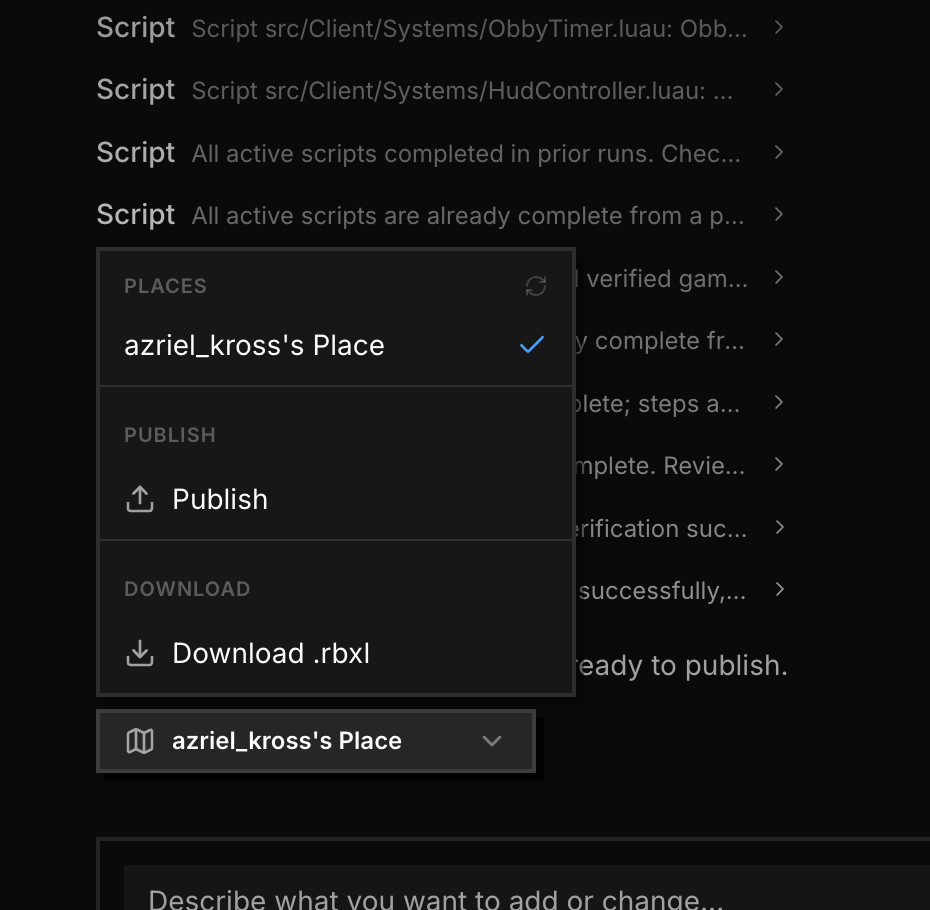Click the map icon on place selector
Screen dimensions: 930x910
[x=140, y=741]
